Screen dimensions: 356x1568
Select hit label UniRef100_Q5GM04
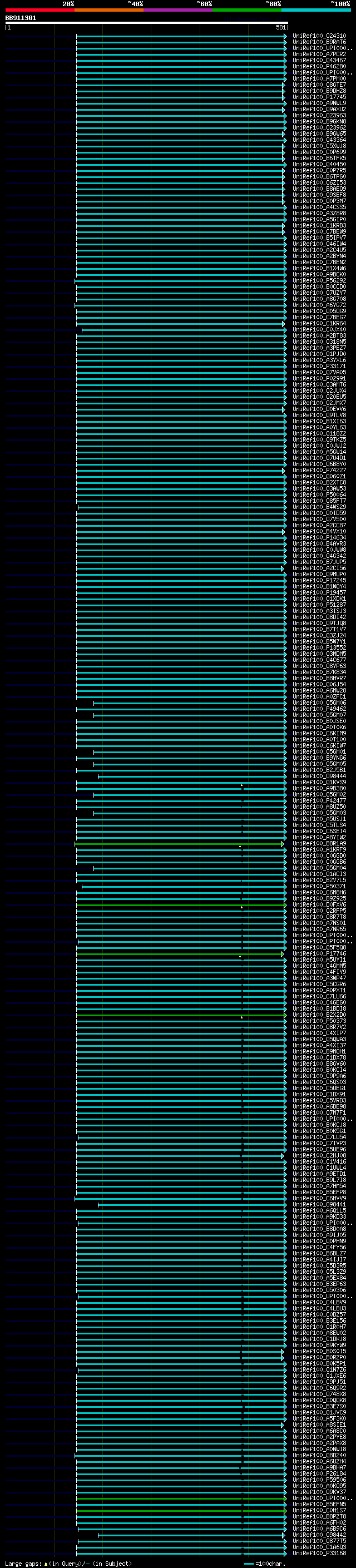click(x=319, y=868)
